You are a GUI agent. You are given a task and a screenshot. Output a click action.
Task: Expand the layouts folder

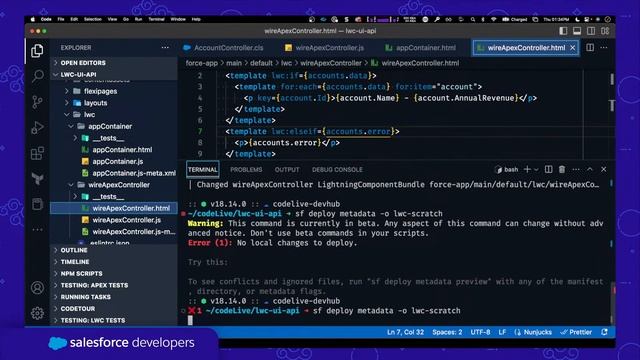(114, 103)
